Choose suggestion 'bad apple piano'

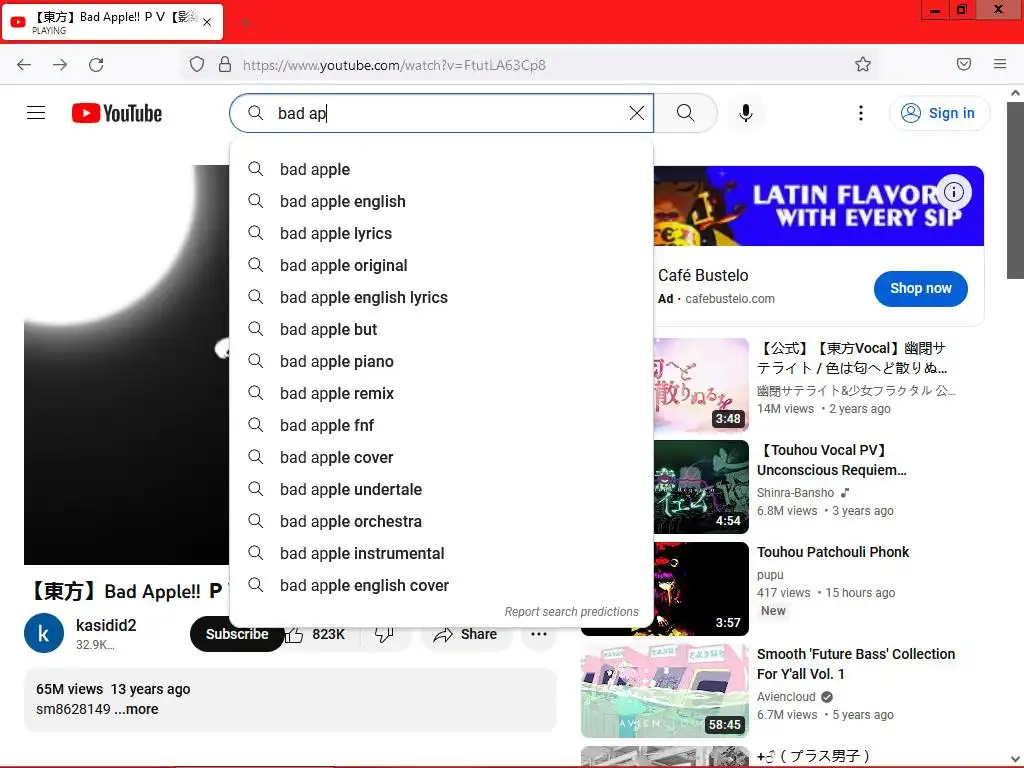(x=441, y=361)
